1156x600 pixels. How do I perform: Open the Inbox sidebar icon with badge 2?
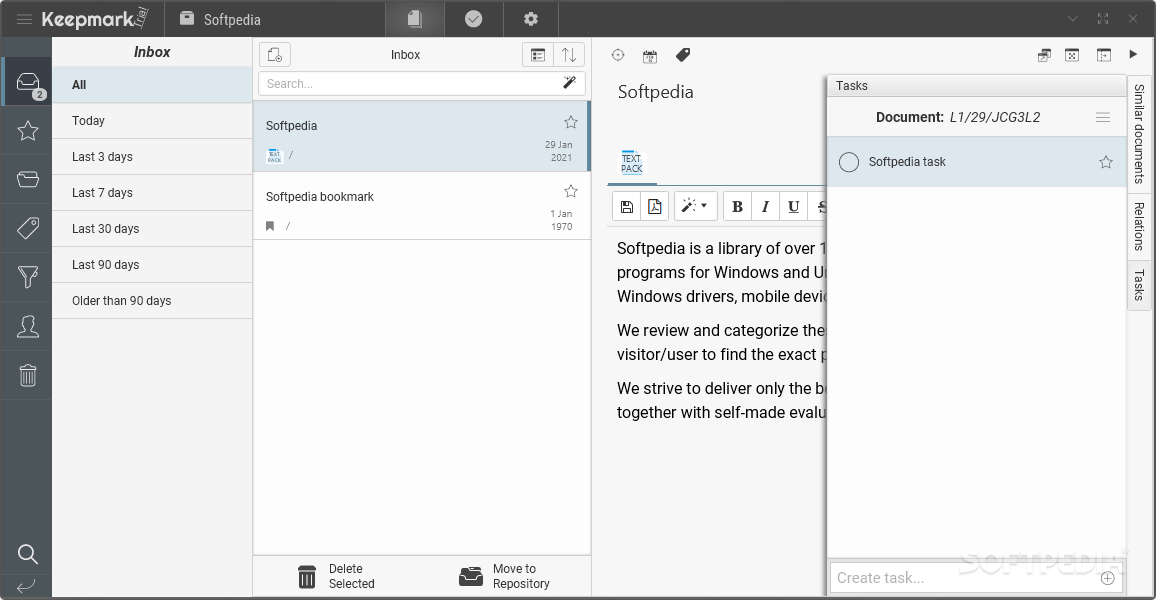point(28,83)
